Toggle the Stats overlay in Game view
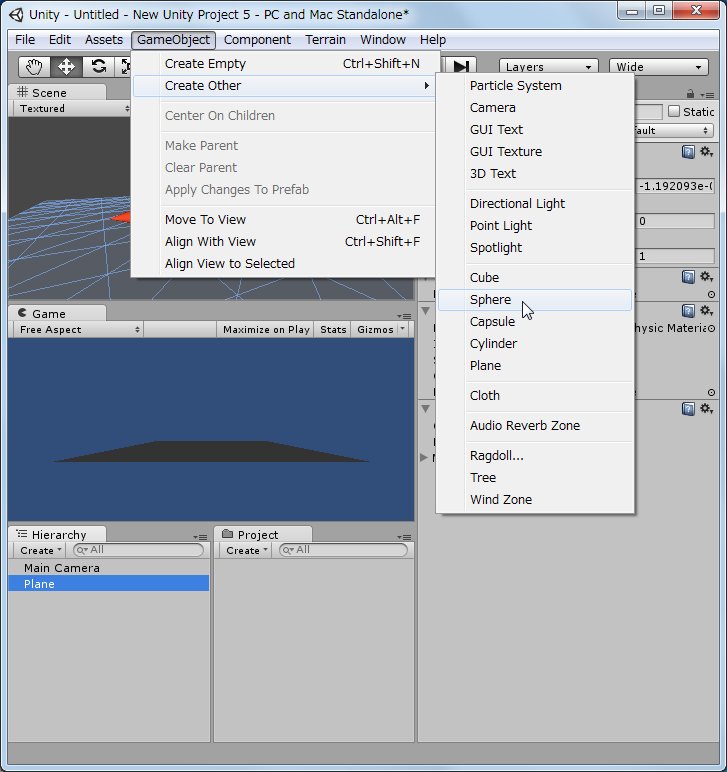Screen dimensions: 727x772 [333, 330]
